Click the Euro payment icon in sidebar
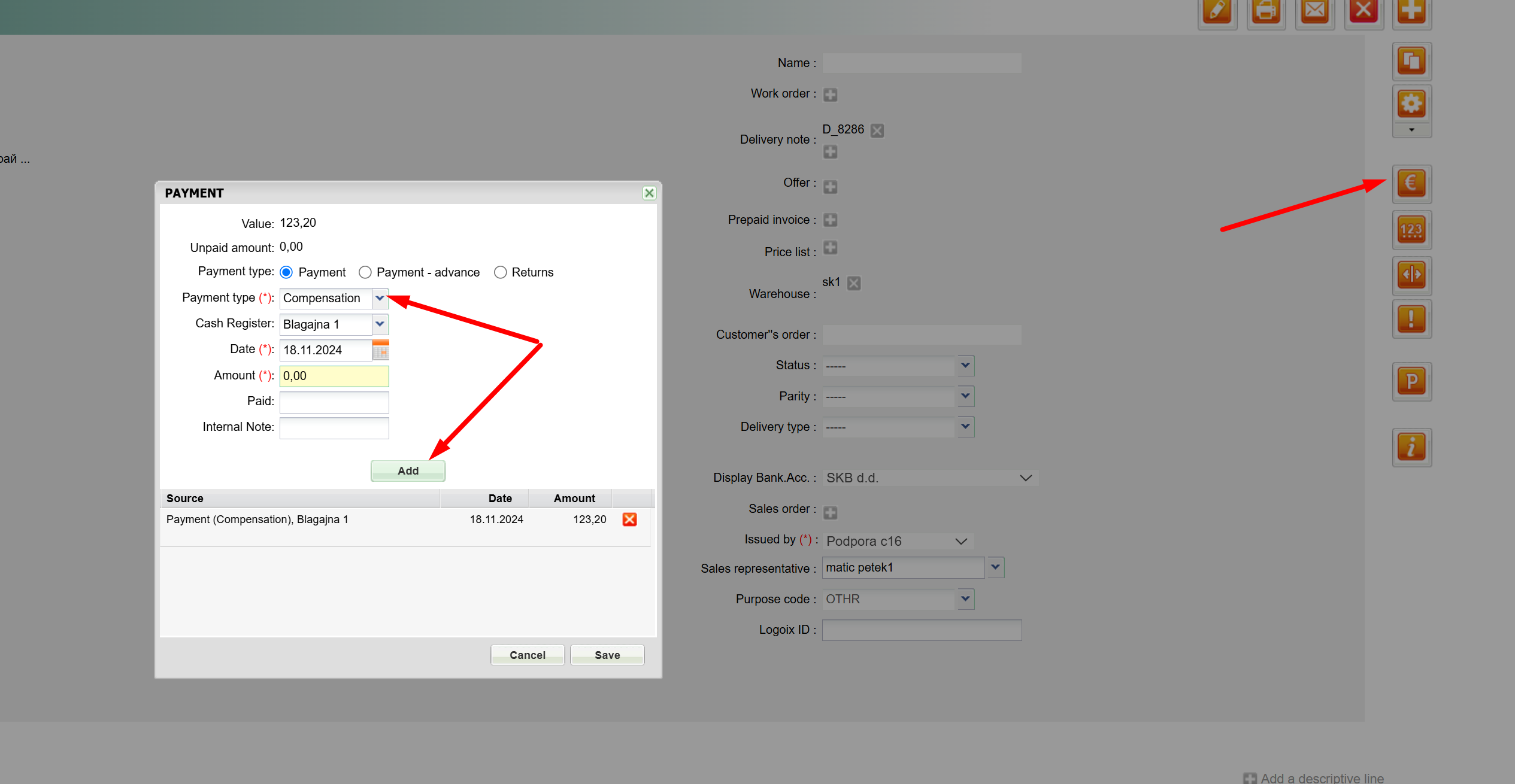Viewport: 1515px width, 784px height. [x=1411, y=184]
